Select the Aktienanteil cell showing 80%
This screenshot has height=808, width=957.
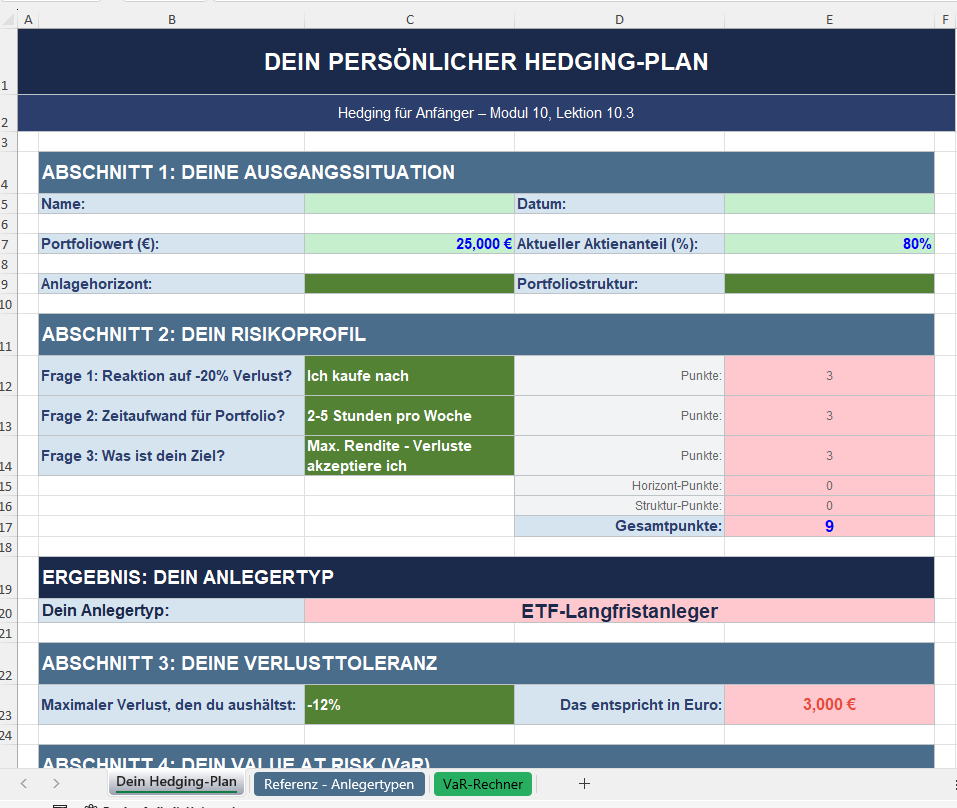829,244
